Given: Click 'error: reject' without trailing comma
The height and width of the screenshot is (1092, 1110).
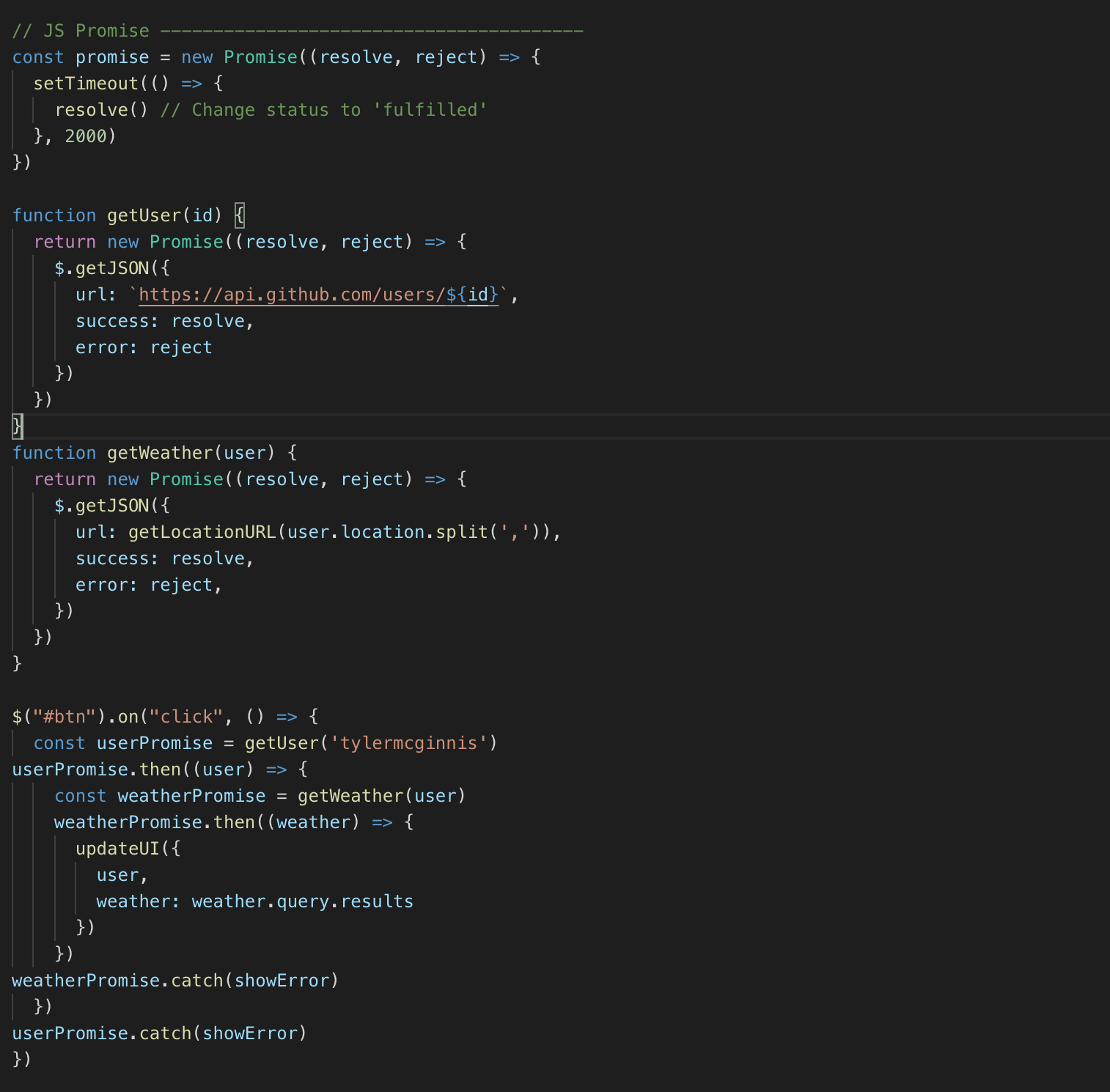Looking at the screenshot, I should pyautogui.click(x=144, y=347).
